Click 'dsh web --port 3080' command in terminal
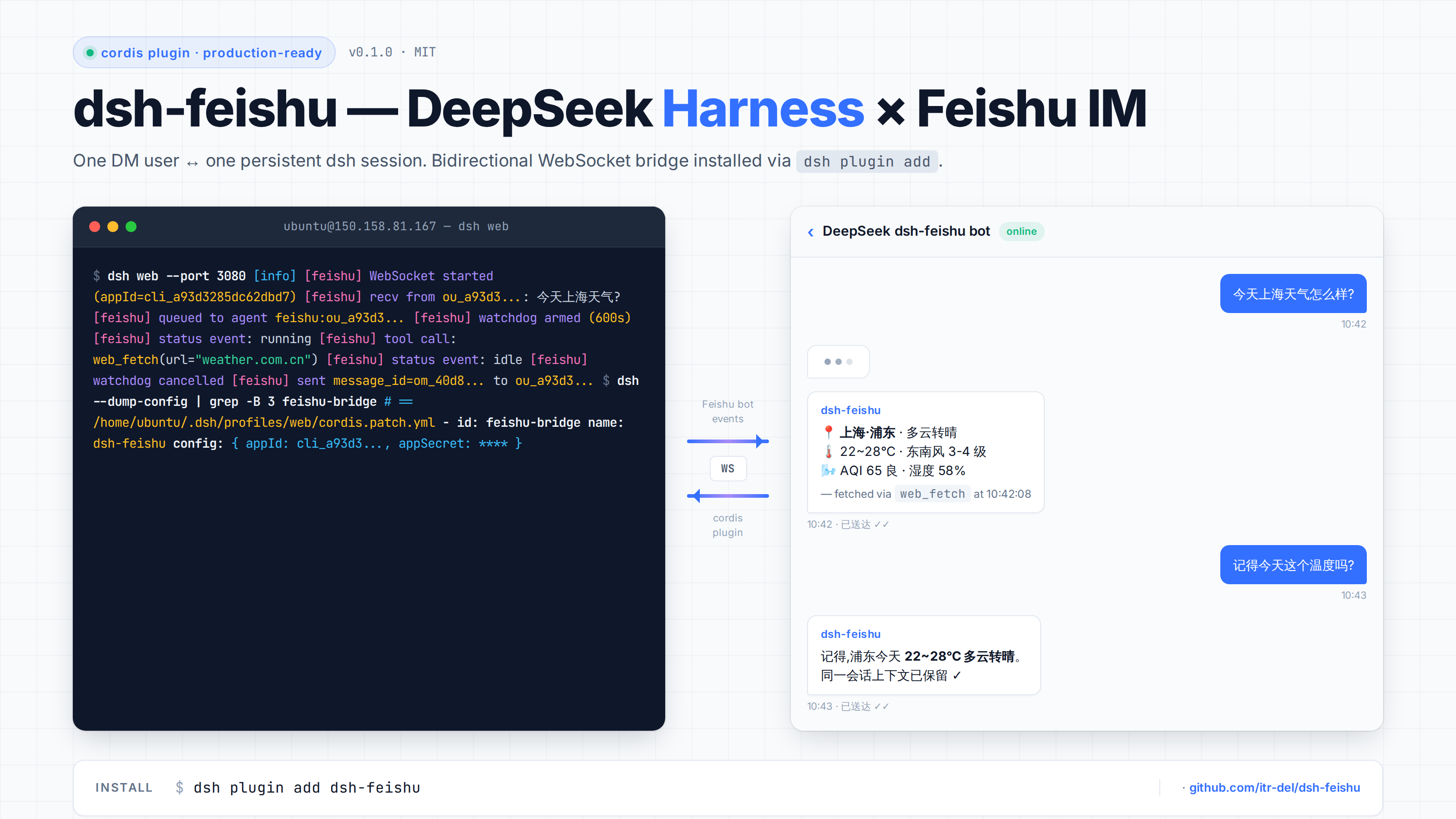The width and height of the screenshot is (1456, 819). click(x=177, y=276)
